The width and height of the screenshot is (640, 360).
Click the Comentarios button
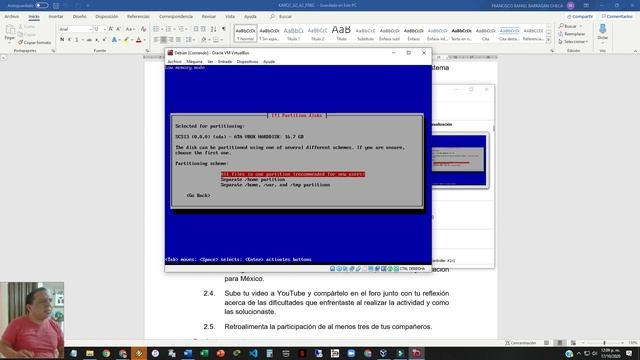(617, 16)
